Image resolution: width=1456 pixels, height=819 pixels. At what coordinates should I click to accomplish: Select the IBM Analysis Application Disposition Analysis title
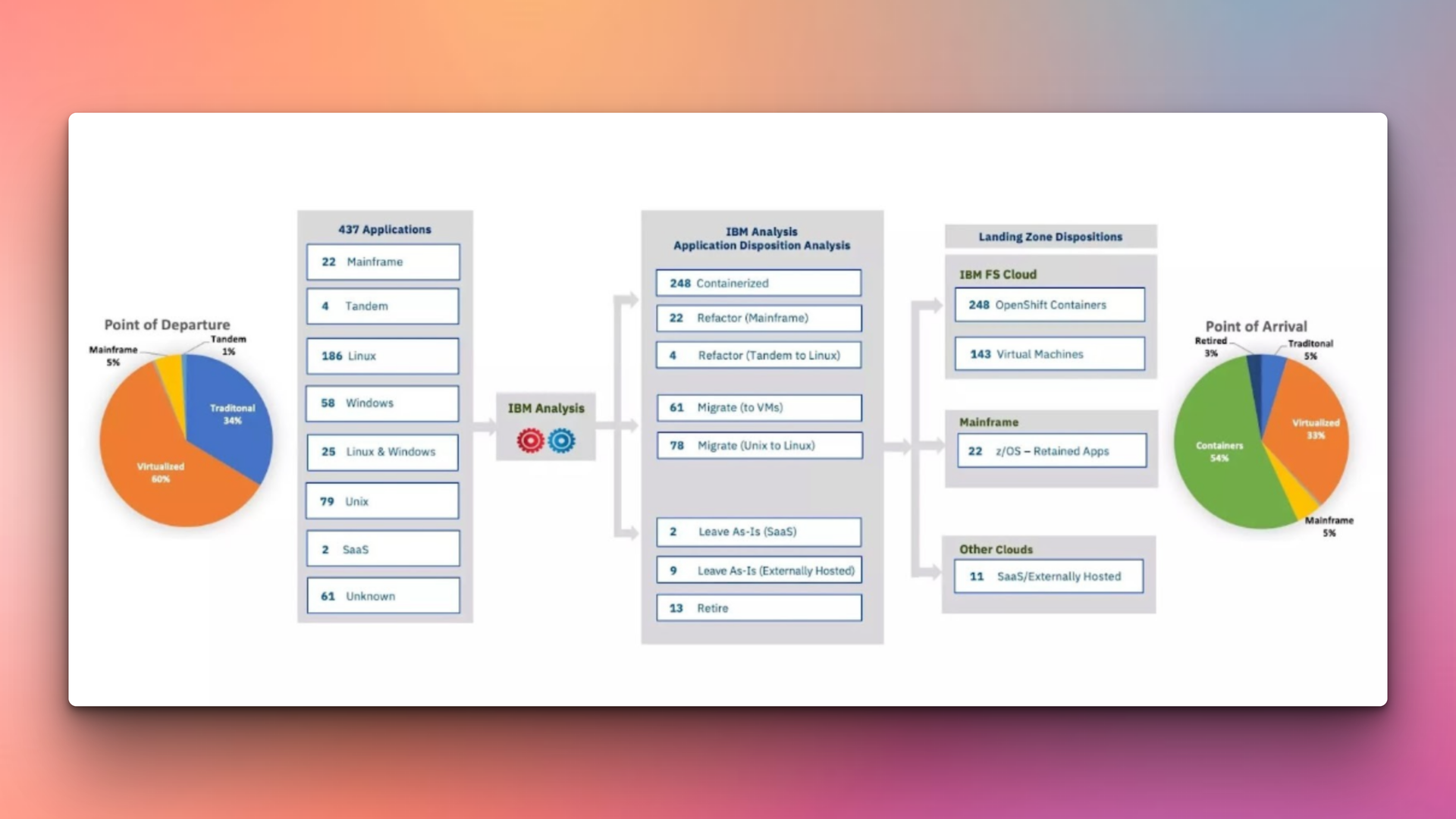pyautogui.click(x=761, y=238)
